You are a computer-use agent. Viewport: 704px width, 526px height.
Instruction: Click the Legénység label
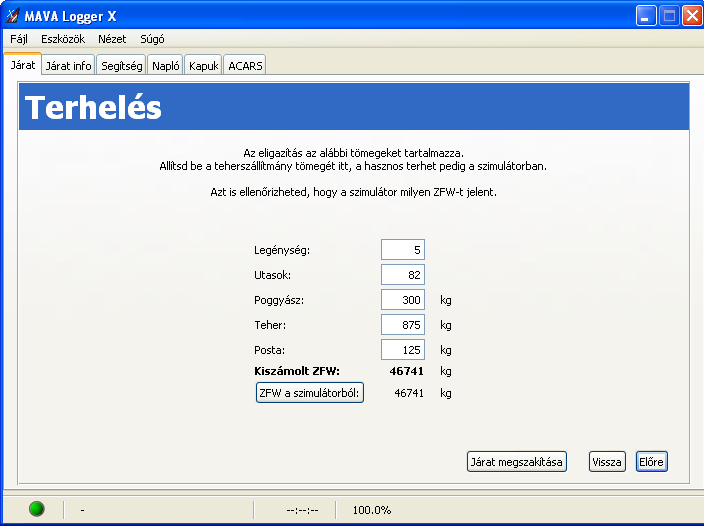pos(282,250)
